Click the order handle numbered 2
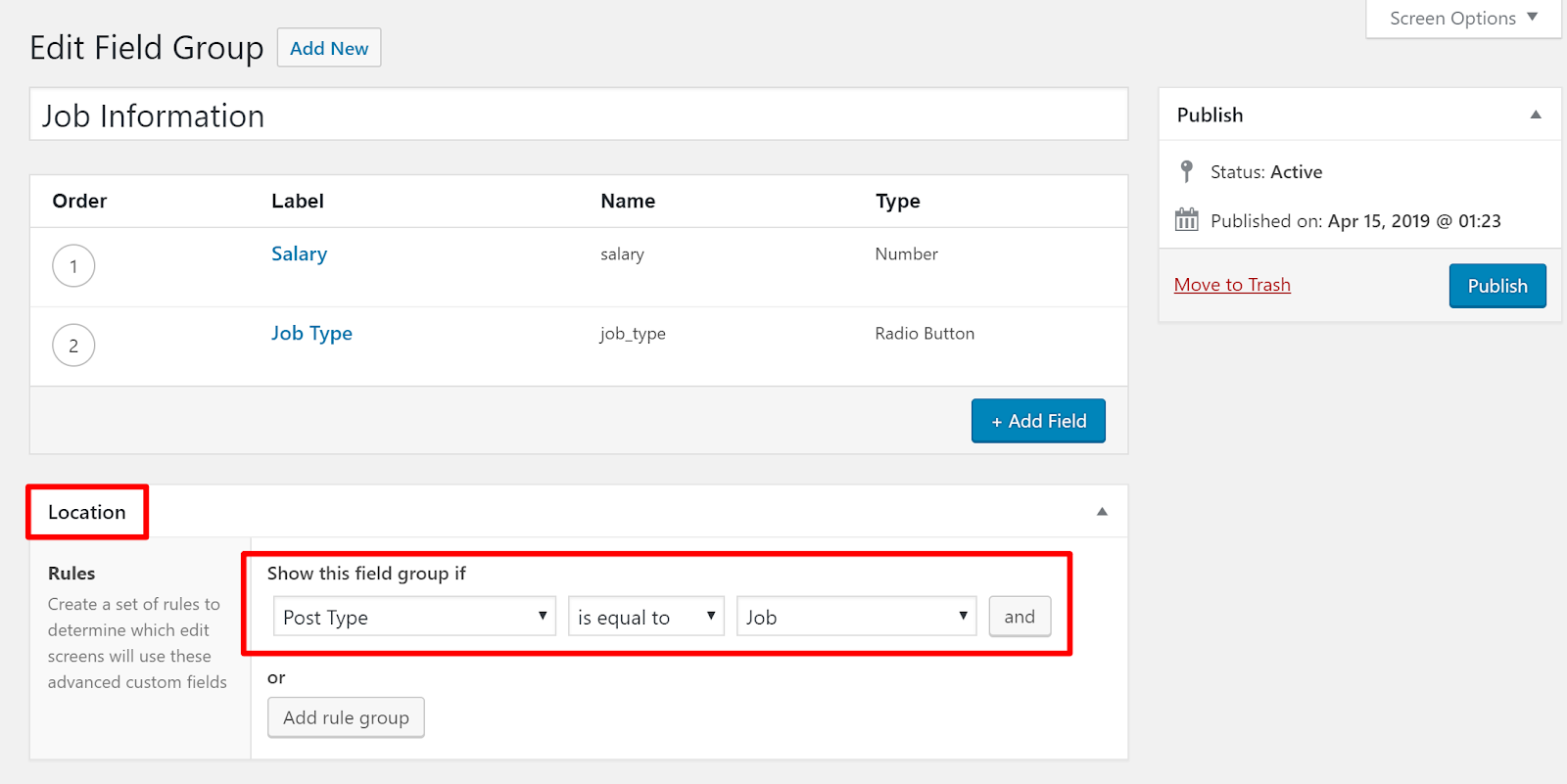The image size is (1567, 784). coord(73,346)
